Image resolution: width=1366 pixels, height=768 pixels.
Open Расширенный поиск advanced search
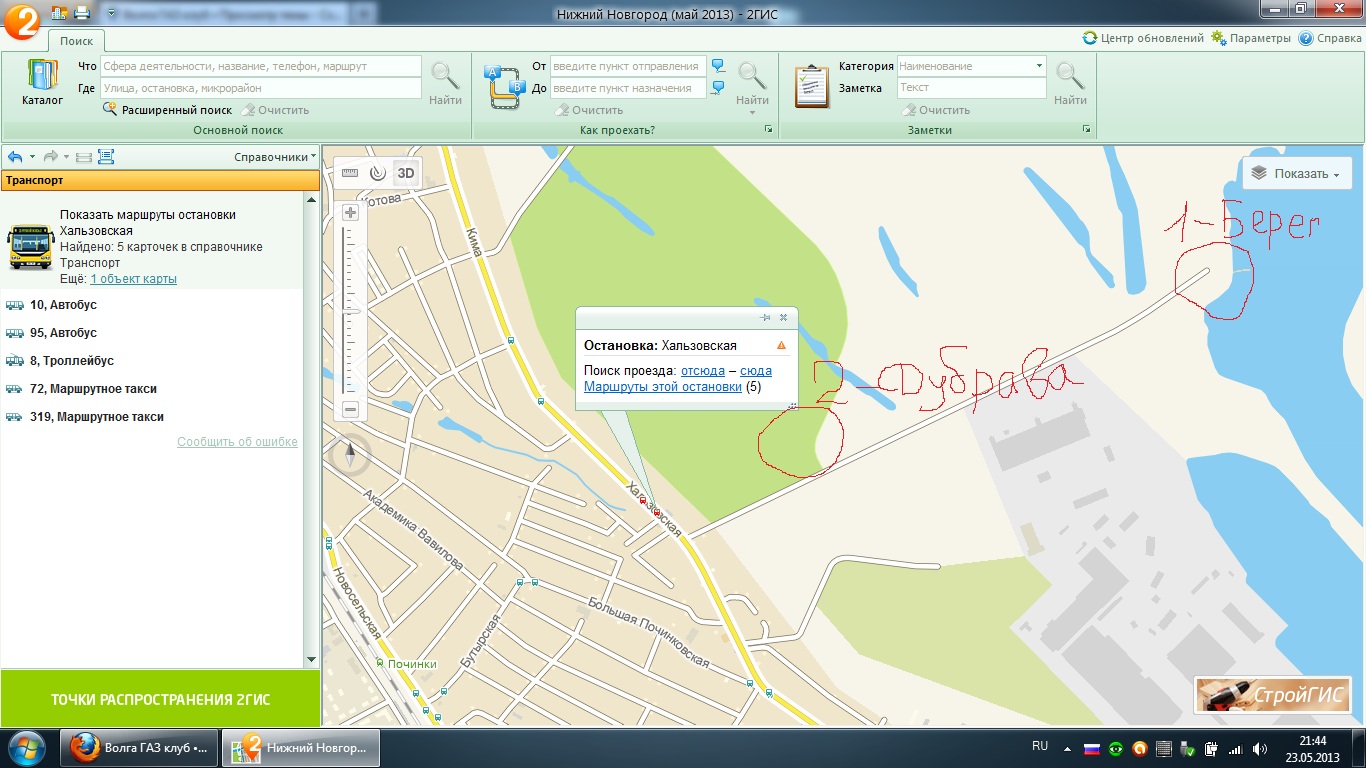(167, 110)
